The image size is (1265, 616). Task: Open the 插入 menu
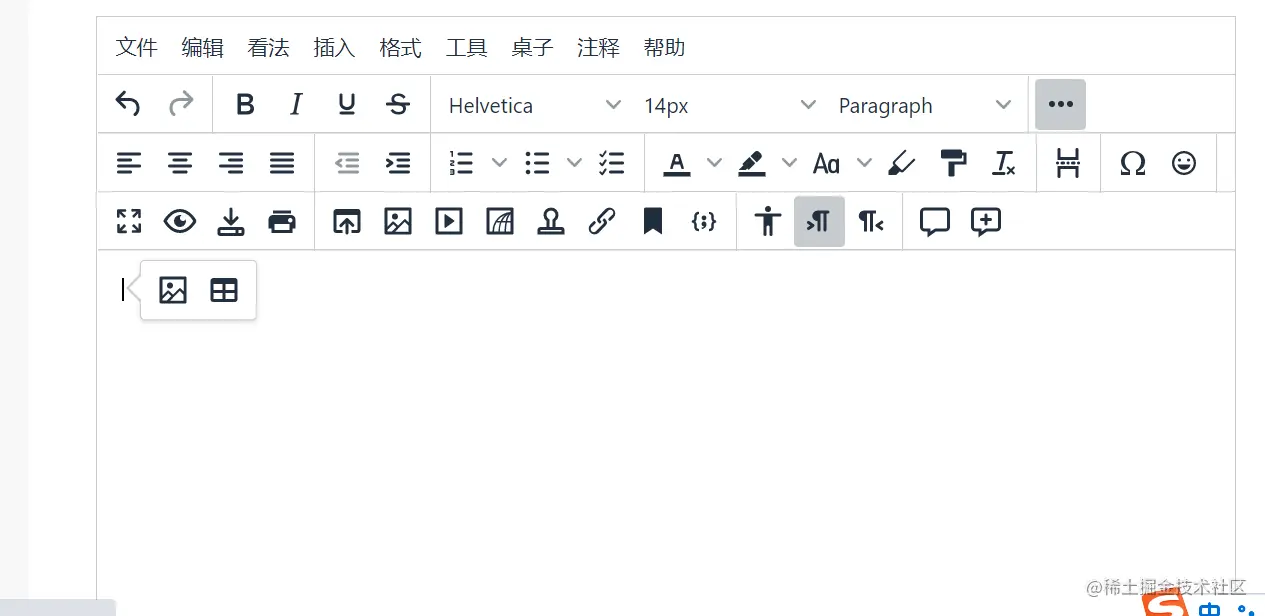click(333, 47)
